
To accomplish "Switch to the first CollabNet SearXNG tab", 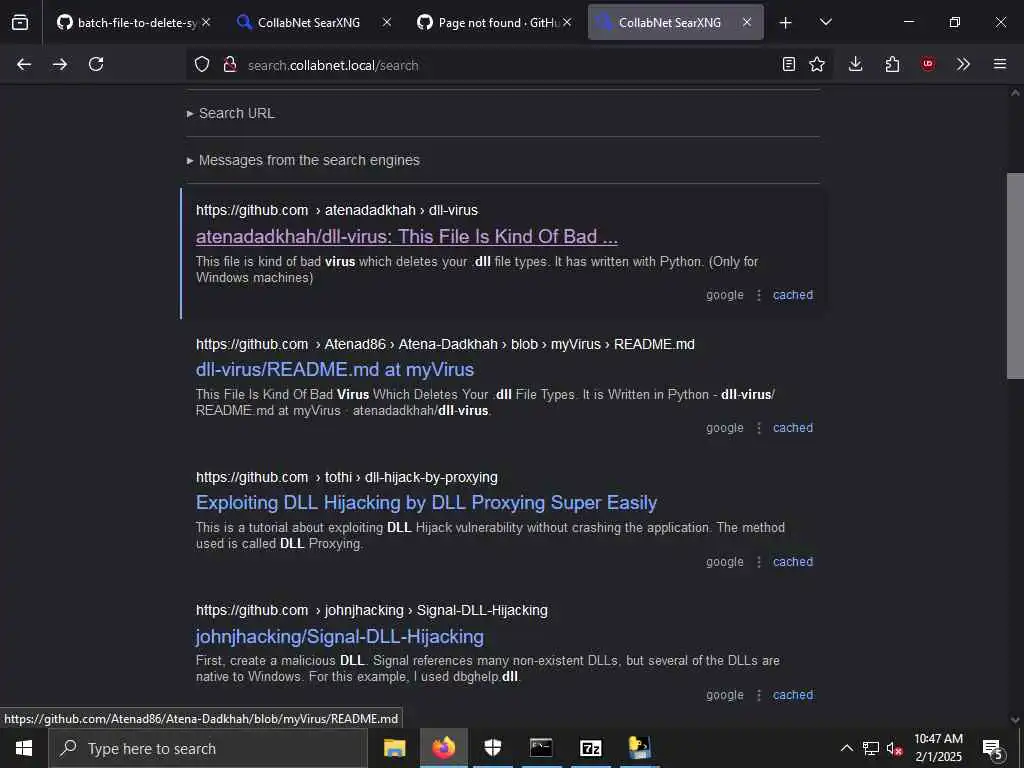I will coord(309,22).
